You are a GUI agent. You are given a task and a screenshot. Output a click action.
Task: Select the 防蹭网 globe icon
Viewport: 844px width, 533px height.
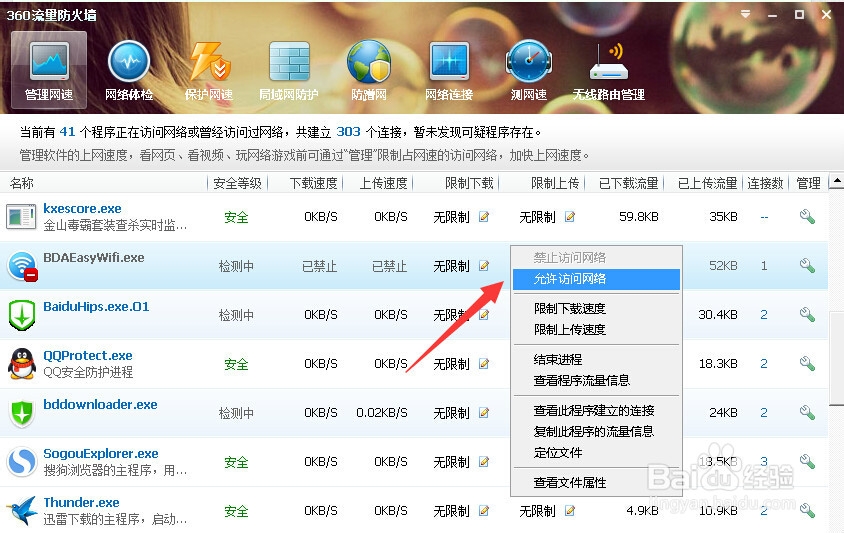369,70
